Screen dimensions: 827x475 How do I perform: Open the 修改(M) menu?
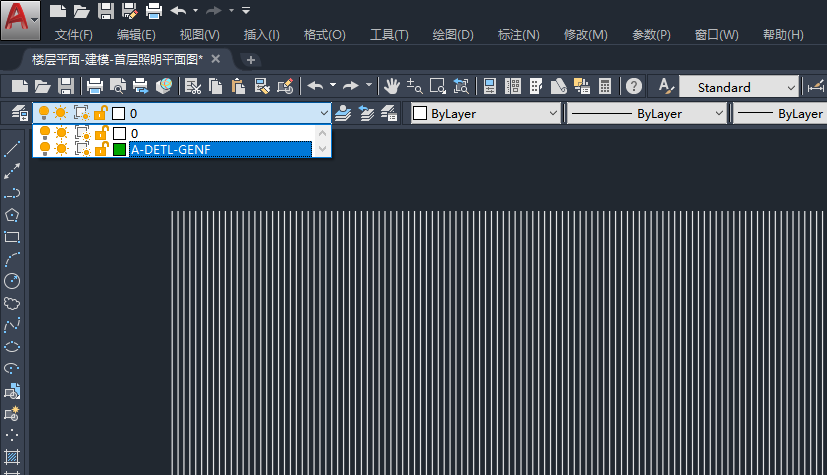coord(585,35)
